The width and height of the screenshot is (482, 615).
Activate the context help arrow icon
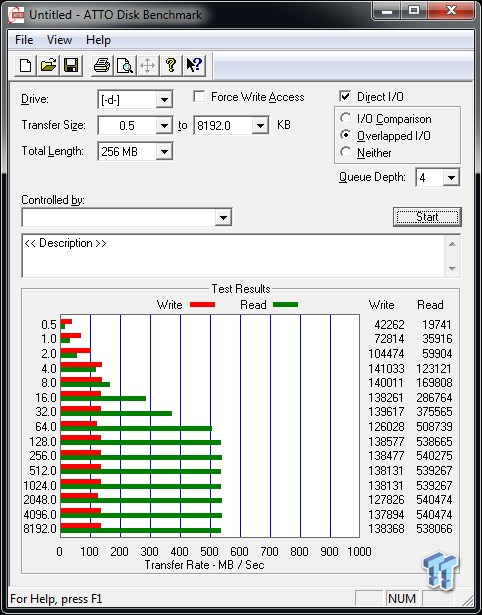point(194,65)
